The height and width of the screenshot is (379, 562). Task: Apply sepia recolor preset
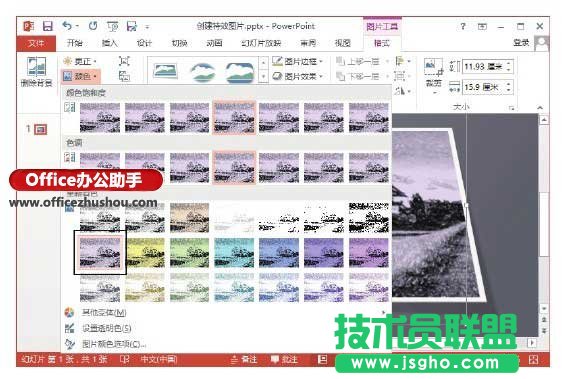click(x=190, y=217)
